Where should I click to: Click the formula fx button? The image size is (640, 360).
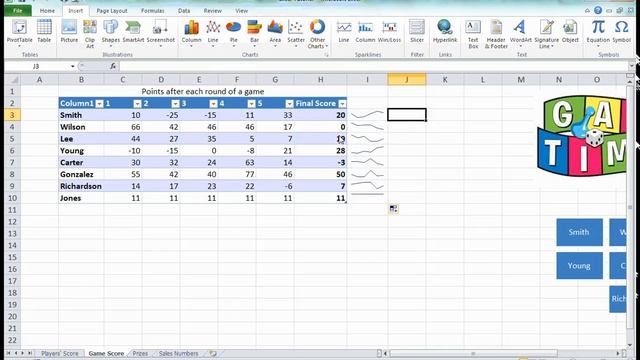(x=113, y=66)
